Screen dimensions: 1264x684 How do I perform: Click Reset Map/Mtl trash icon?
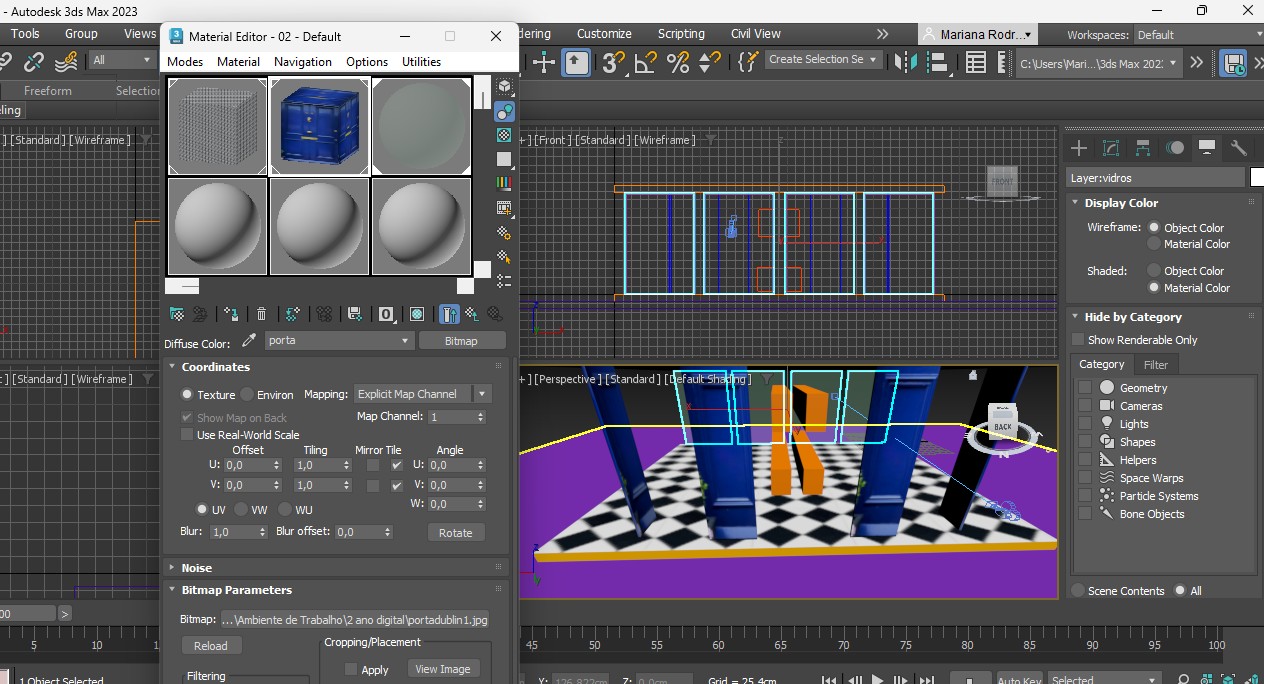click(x=261, y=314)
